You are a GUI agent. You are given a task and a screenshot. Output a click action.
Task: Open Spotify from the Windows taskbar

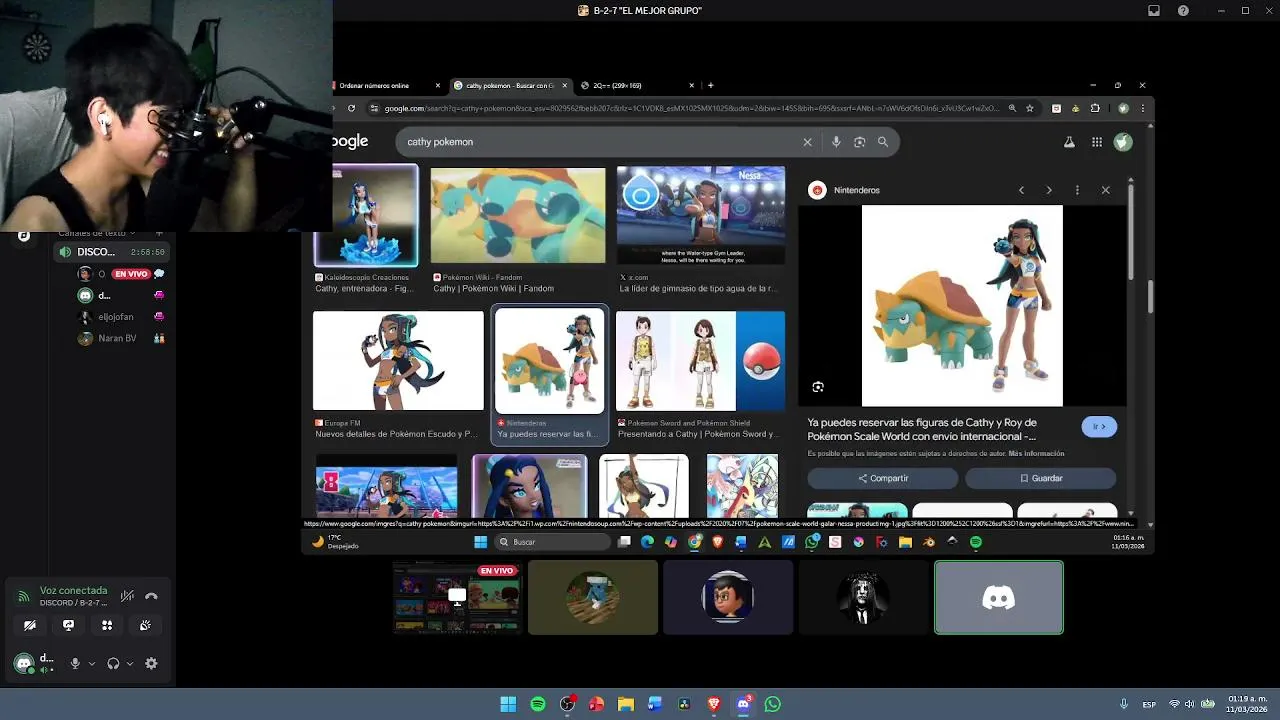pyautogui.click(x=538, y=704)
